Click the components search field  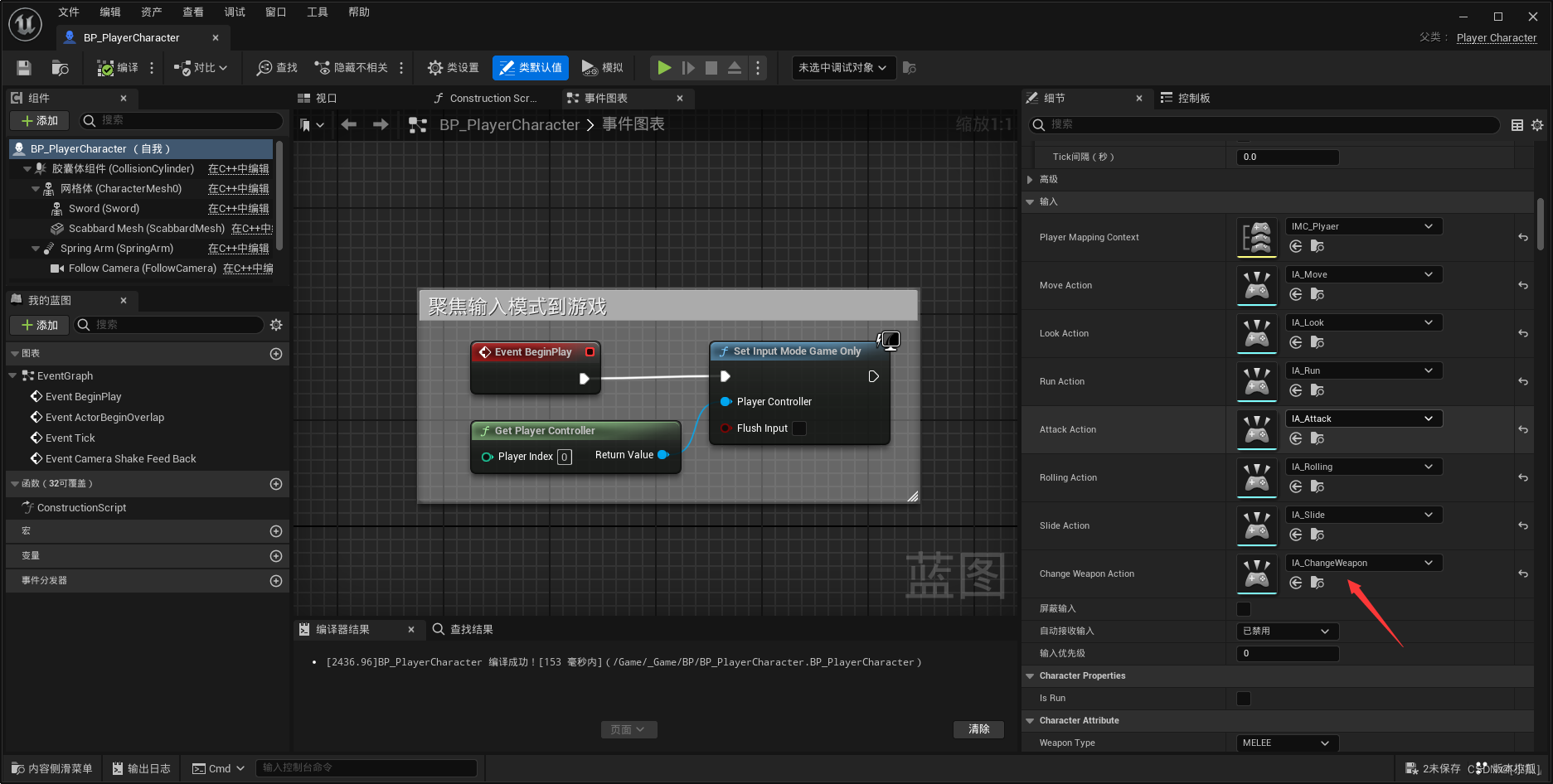[181, 121]
